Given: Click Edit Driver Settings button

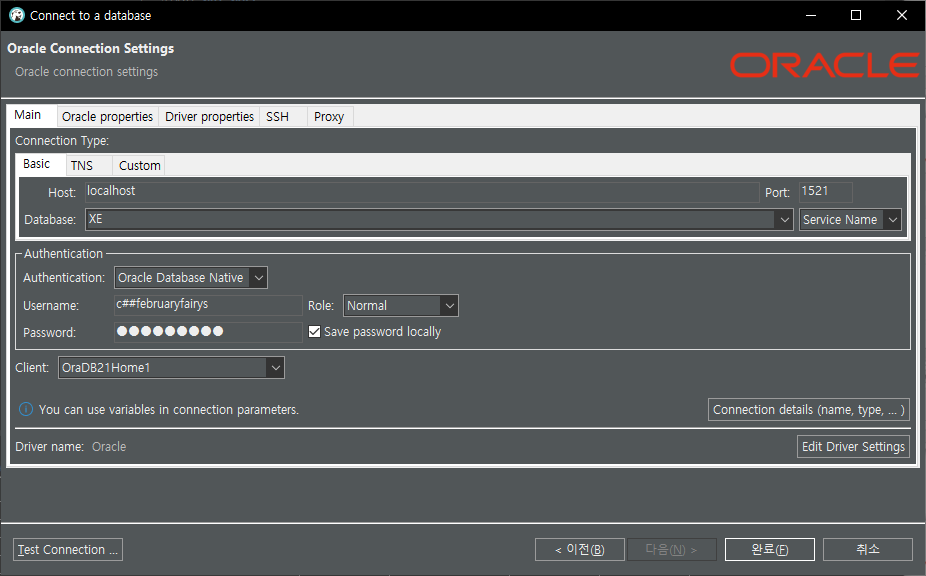Looking at the screenshot, I should (x=853, y=447).
